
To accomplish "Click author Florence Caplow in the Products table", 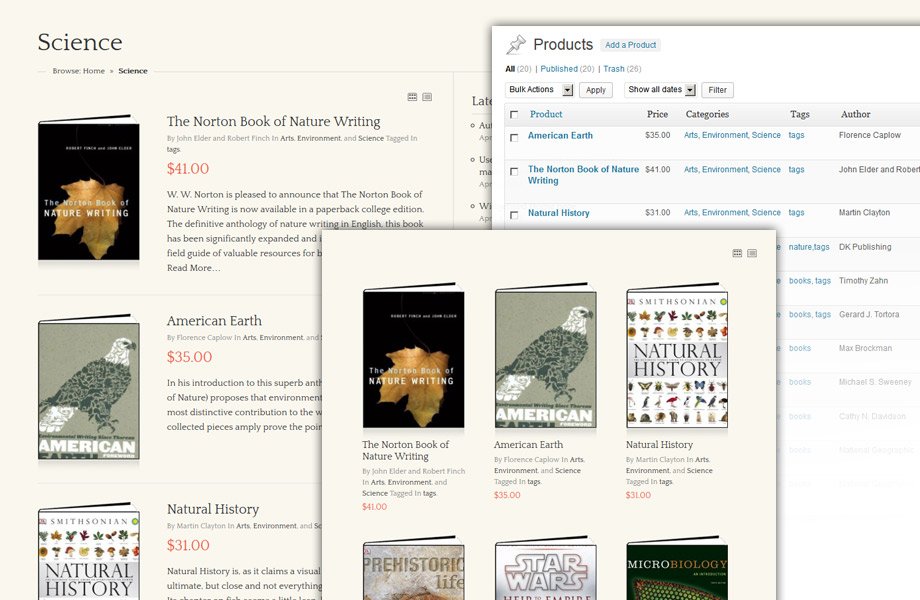I will click(x=870, y=135).
